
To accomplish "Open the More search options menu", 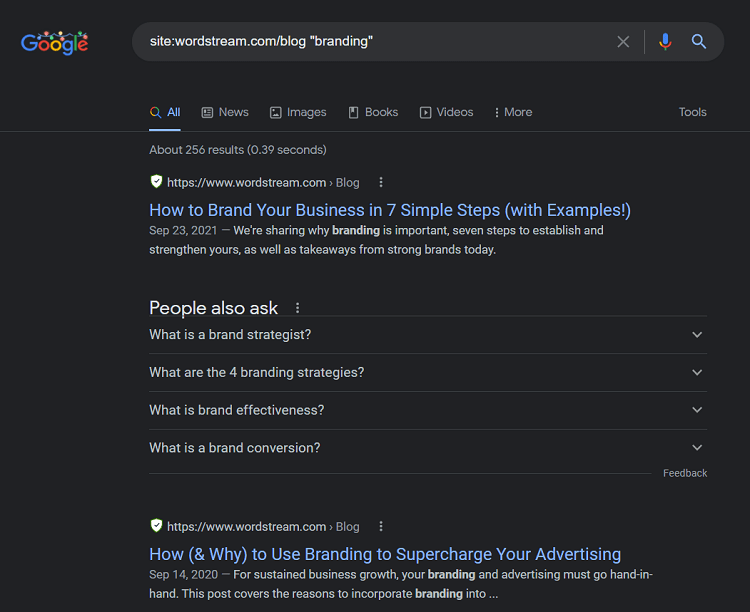I will pyautogui.click(x=513, y=112).
